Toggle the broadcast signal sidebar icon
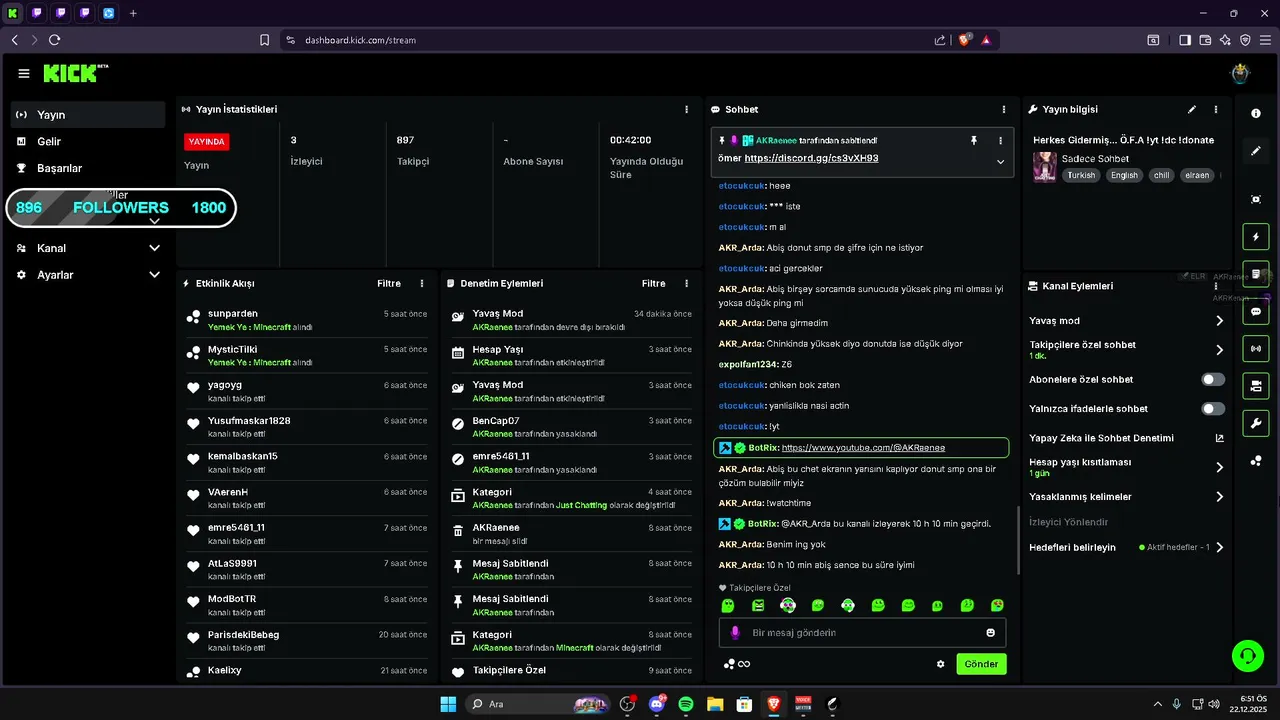This screenshot has height=720, width=1280. pos(1256,348)
